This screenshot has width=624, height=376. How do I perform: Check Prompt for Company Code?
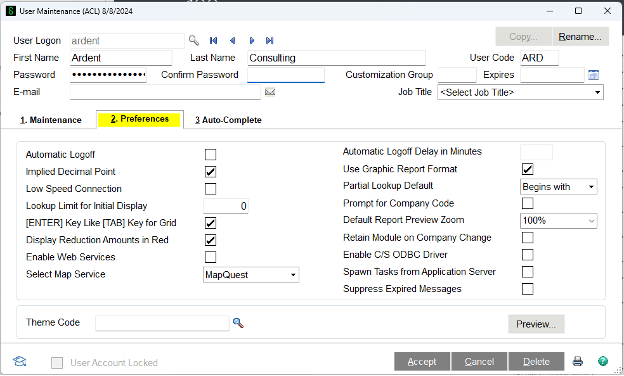click(x=527, y=203)
